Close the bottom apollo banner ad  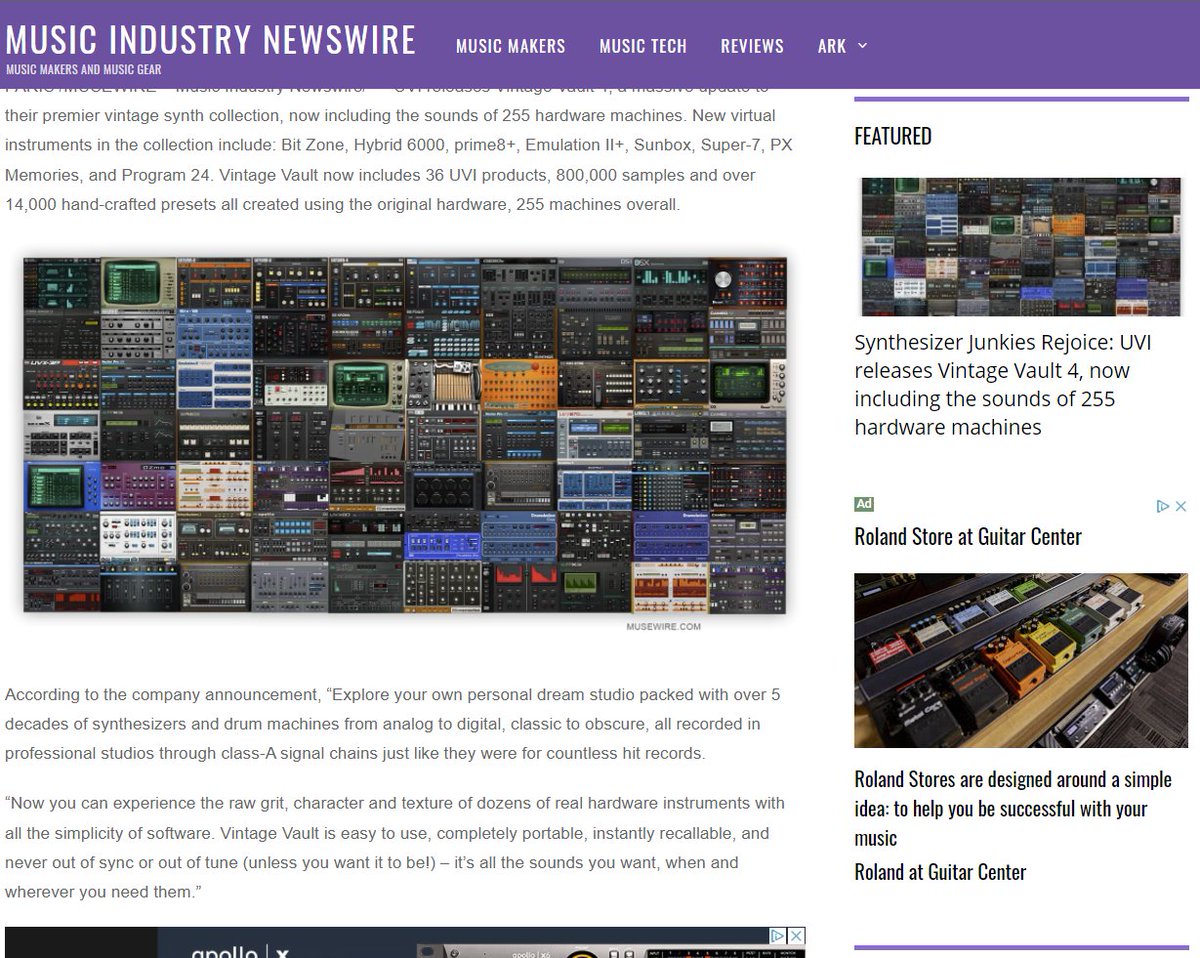coord(796,936)
